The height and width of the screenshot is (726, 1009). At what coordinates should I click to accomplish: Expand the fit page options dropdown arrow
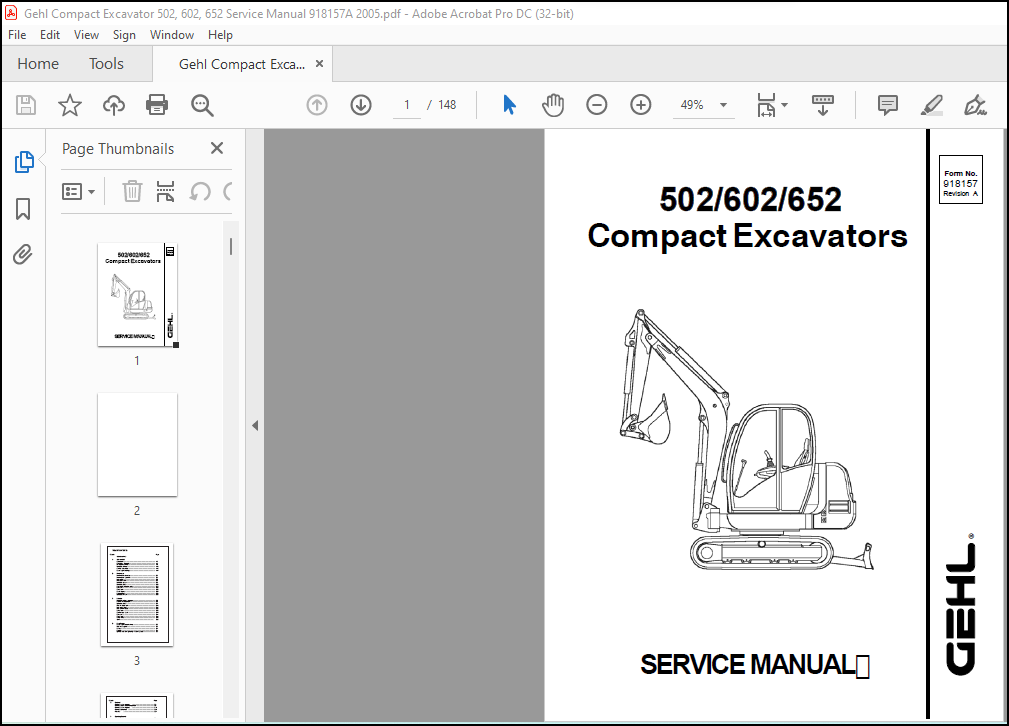click(x=784, y=105)
